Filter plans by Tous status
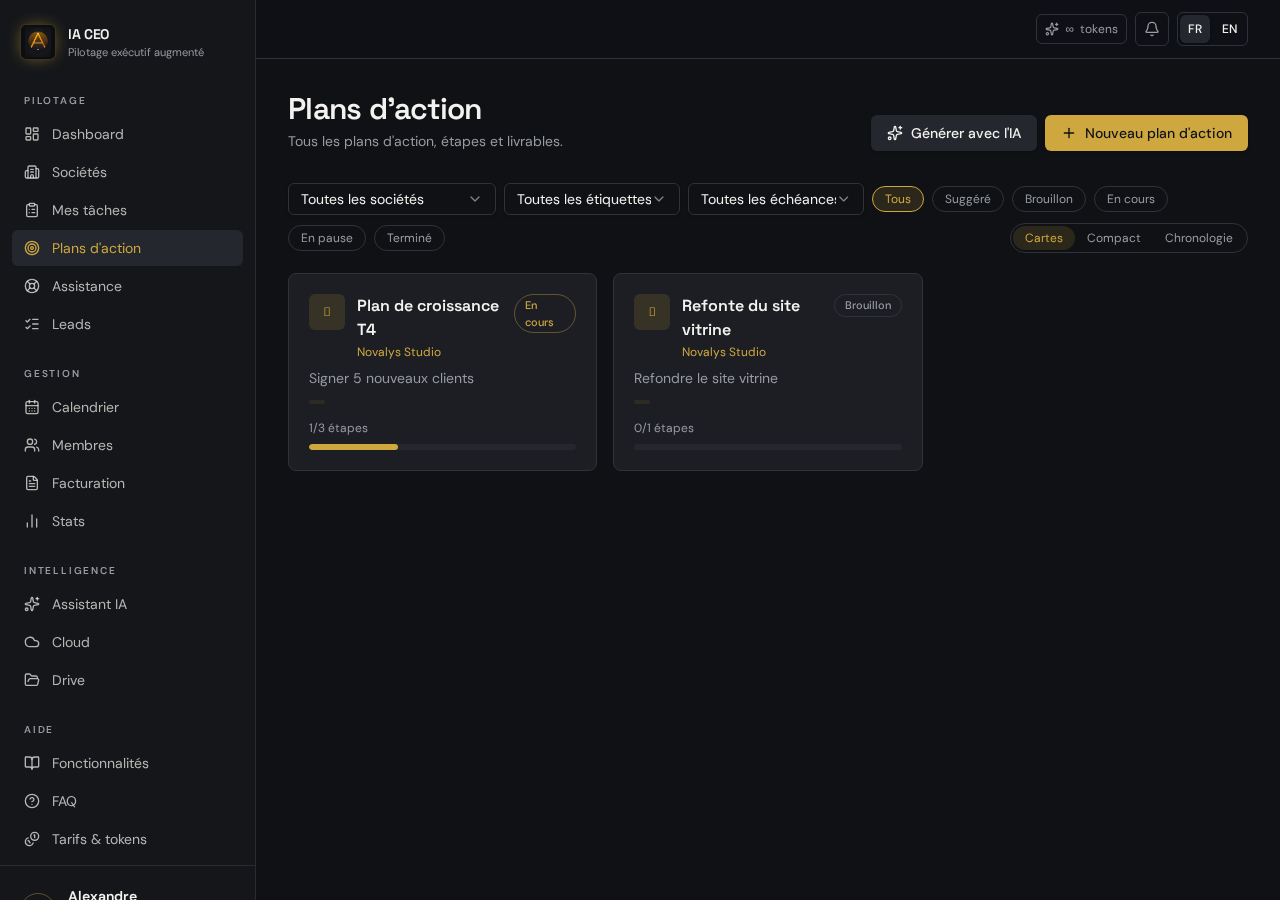This screenshot has width=1280, height=900. coord(898,199)
